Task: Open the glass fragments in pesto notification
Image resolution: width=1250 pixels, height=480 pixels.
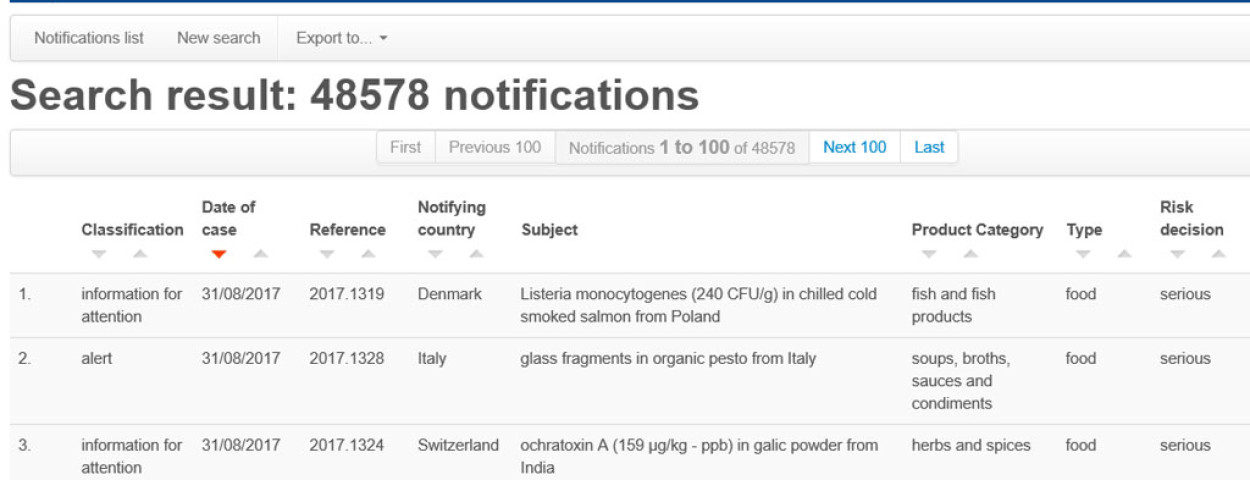Action: (x=668, y=359)
